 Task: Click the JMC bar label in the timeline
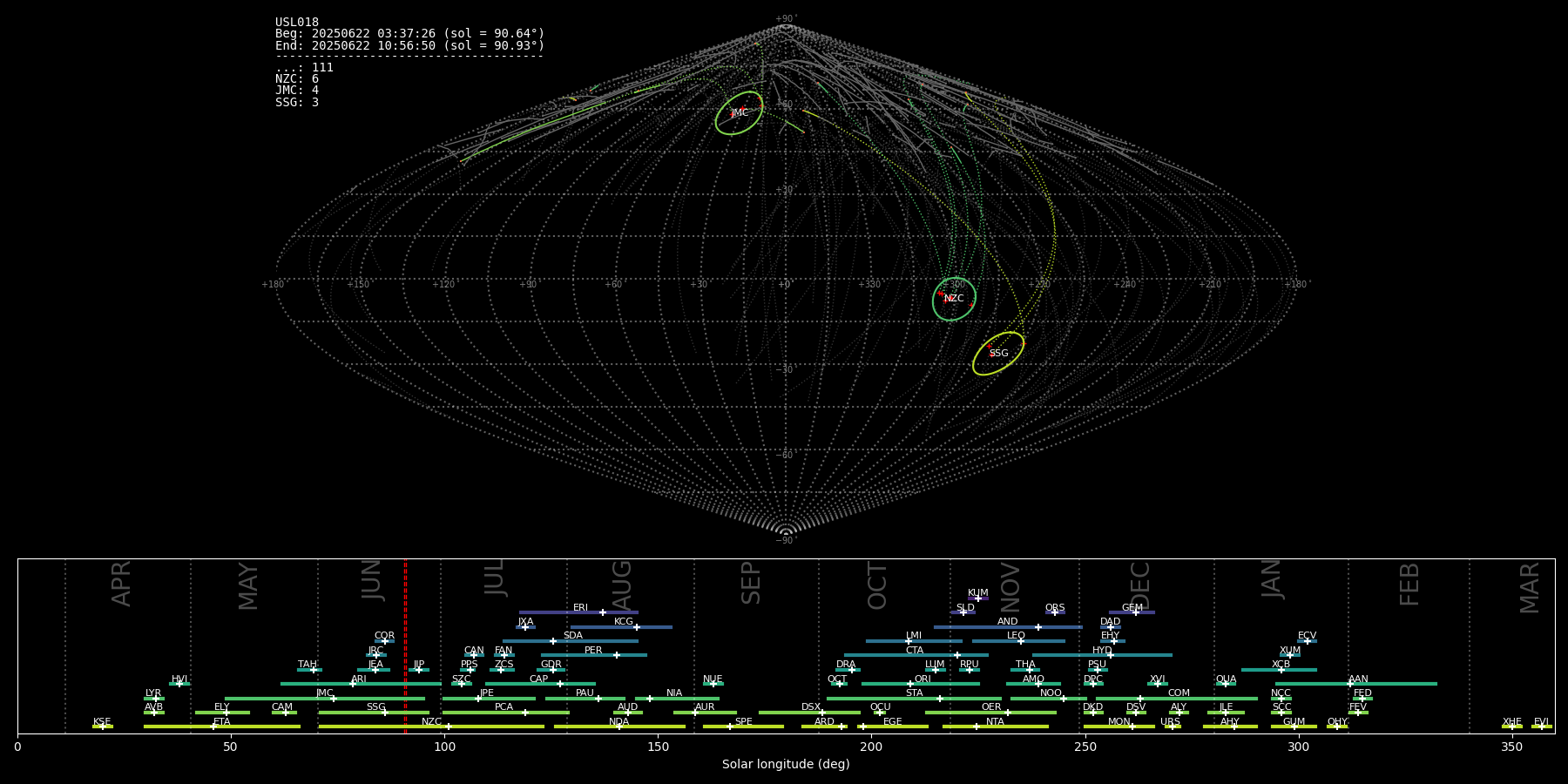pyautogui.click(x=324, y=693)
